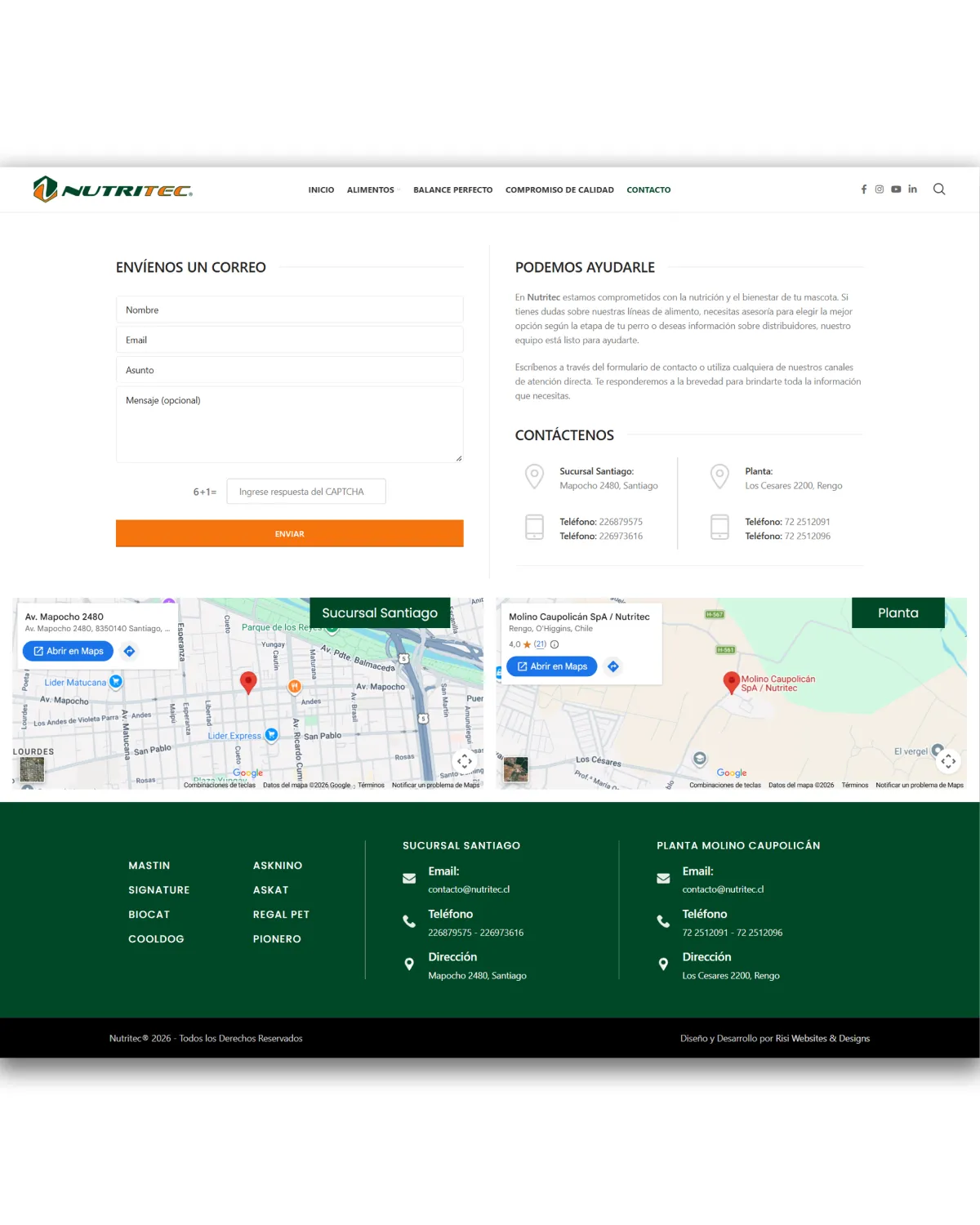This screenshot has width=980, height=1225.
Task: Click the Sucursal Santiago map label
Action: pos(380,612)
